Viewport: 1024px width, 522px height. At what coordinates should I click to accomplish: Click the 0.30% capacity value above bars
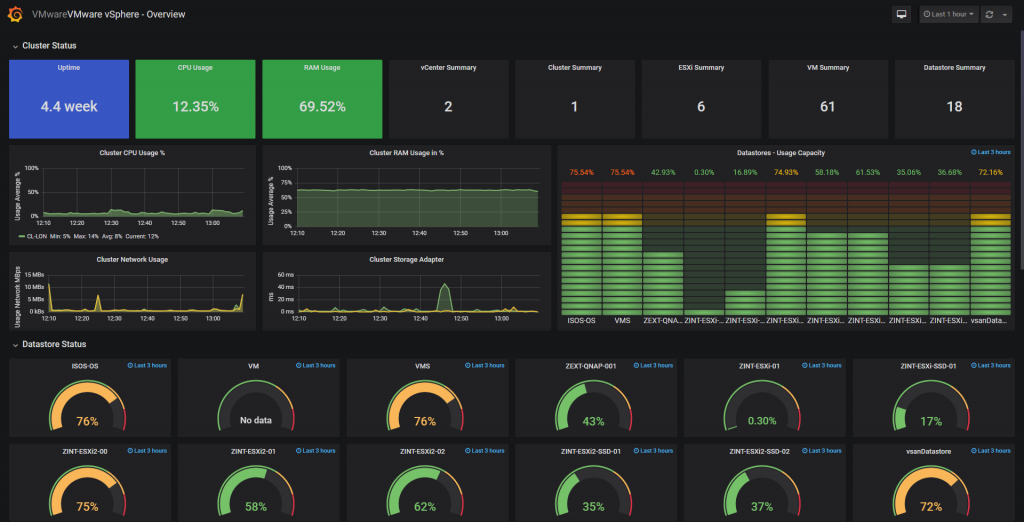click(x=704, y=172)
